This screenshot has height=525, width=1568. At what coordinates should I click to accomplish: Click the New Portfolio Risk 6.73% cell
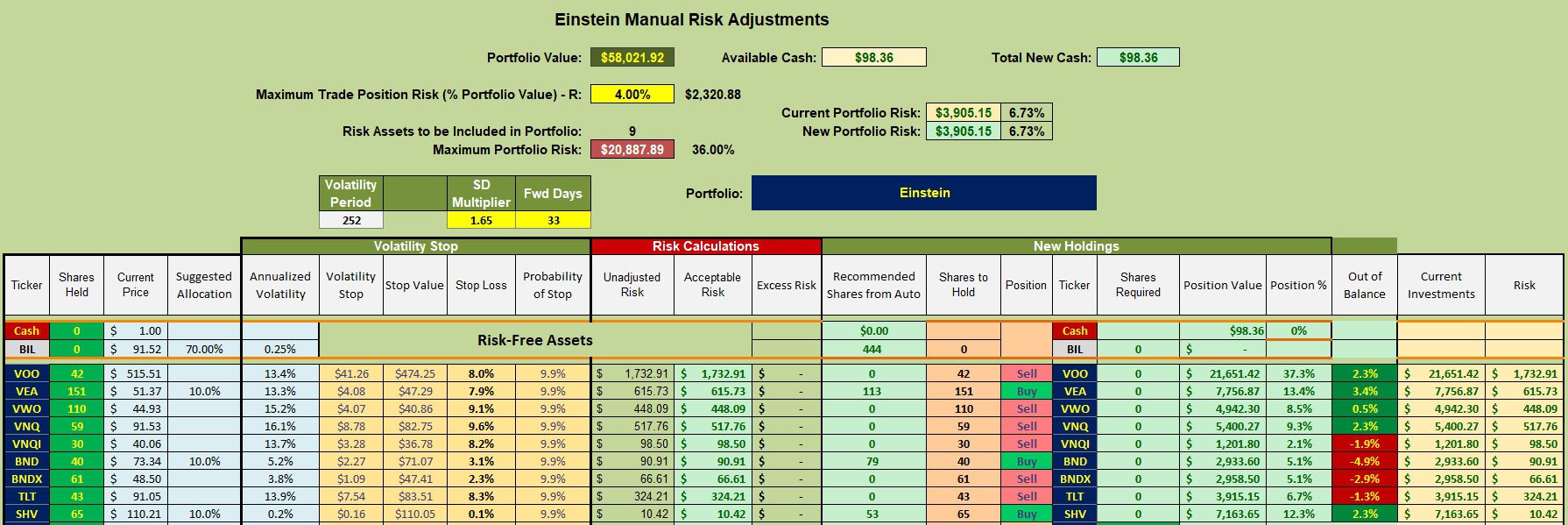pos(1027,131)
